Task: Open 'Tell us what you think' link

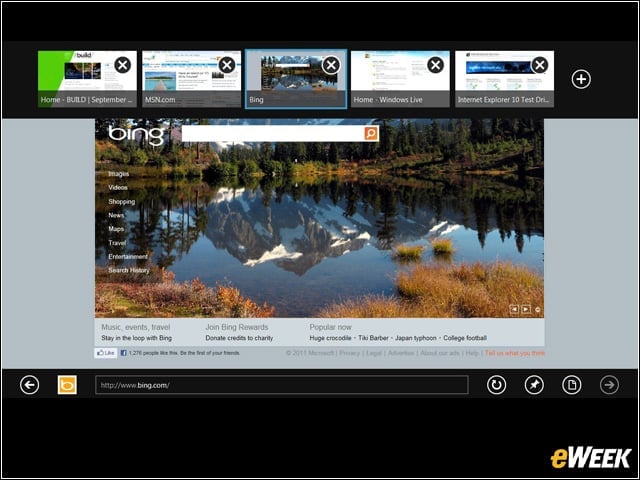Action: 515,353
